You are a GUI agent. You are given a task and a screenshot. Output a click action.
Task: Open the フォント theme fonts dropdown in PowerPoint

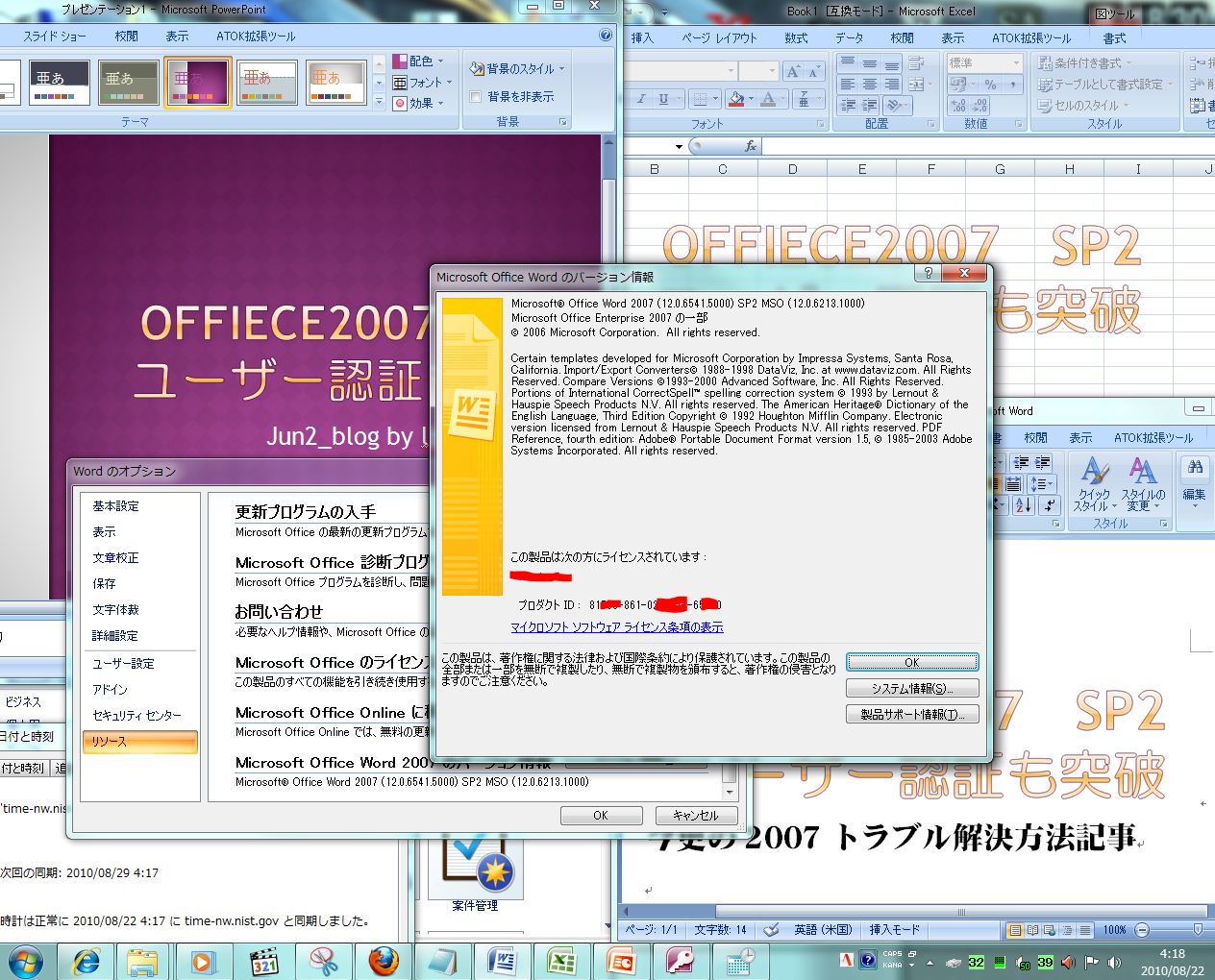[x=422, y=83]
